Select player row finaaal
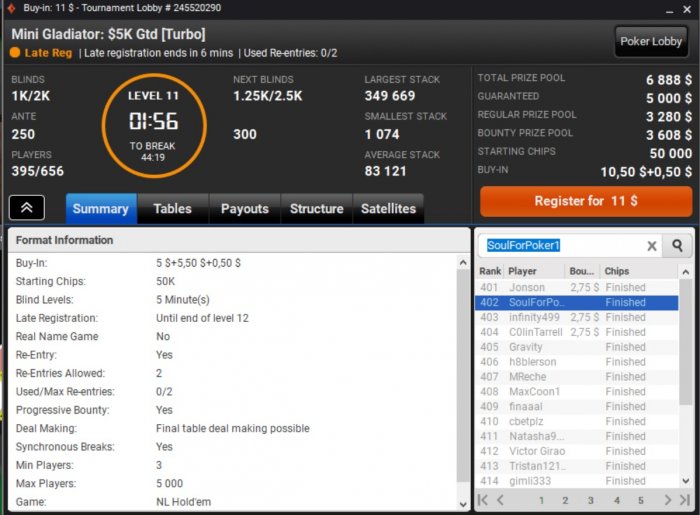The image size is (700, 515). pyautogui.click(x=577, y=407)
